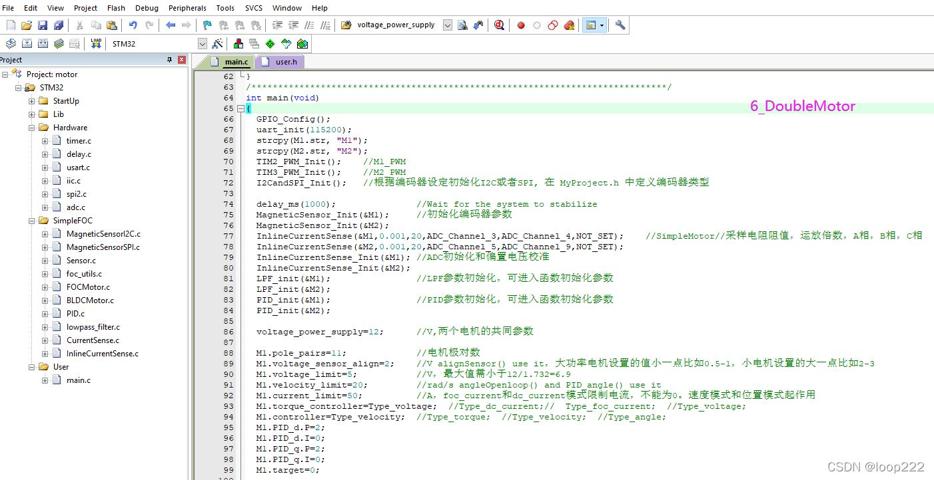Click the Paste clipboard icon
The image size is (934, 480).
pos(111,26)
